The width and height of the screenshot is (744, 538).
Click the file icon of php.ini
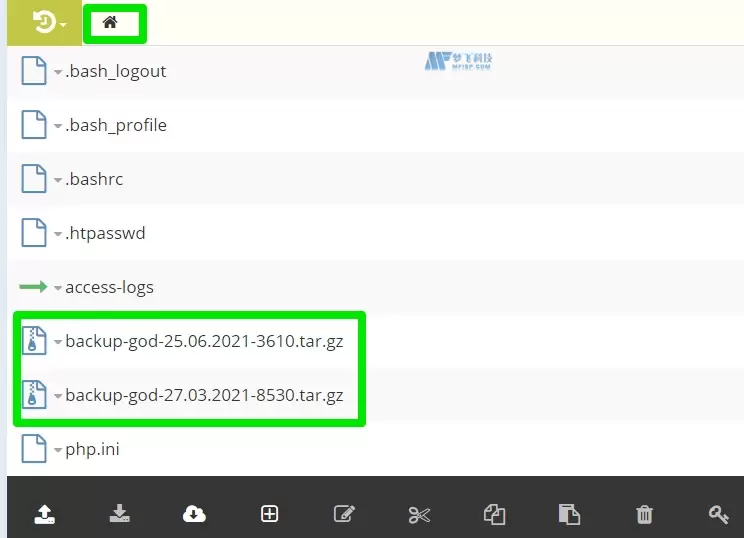[34, 448]
